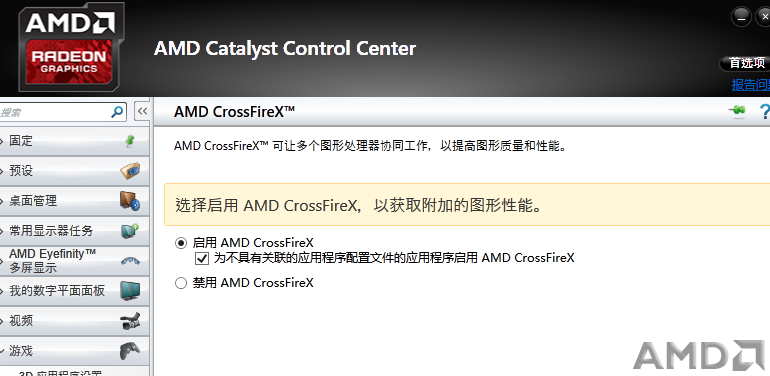Click the pushpin icon beside 固定
Screen dimensions: 770x376
click(130, 141)
